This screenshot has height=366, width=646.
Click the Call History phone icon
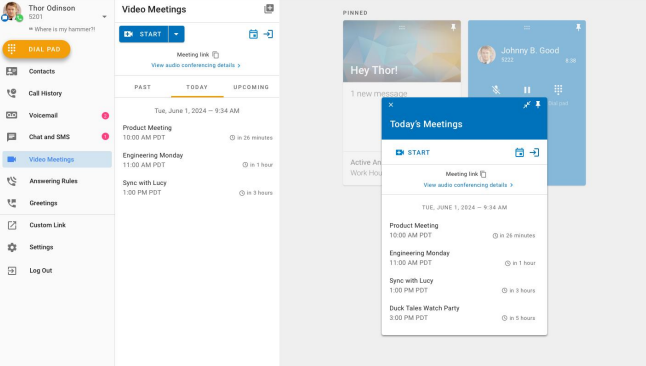click(x=12, y=93)
